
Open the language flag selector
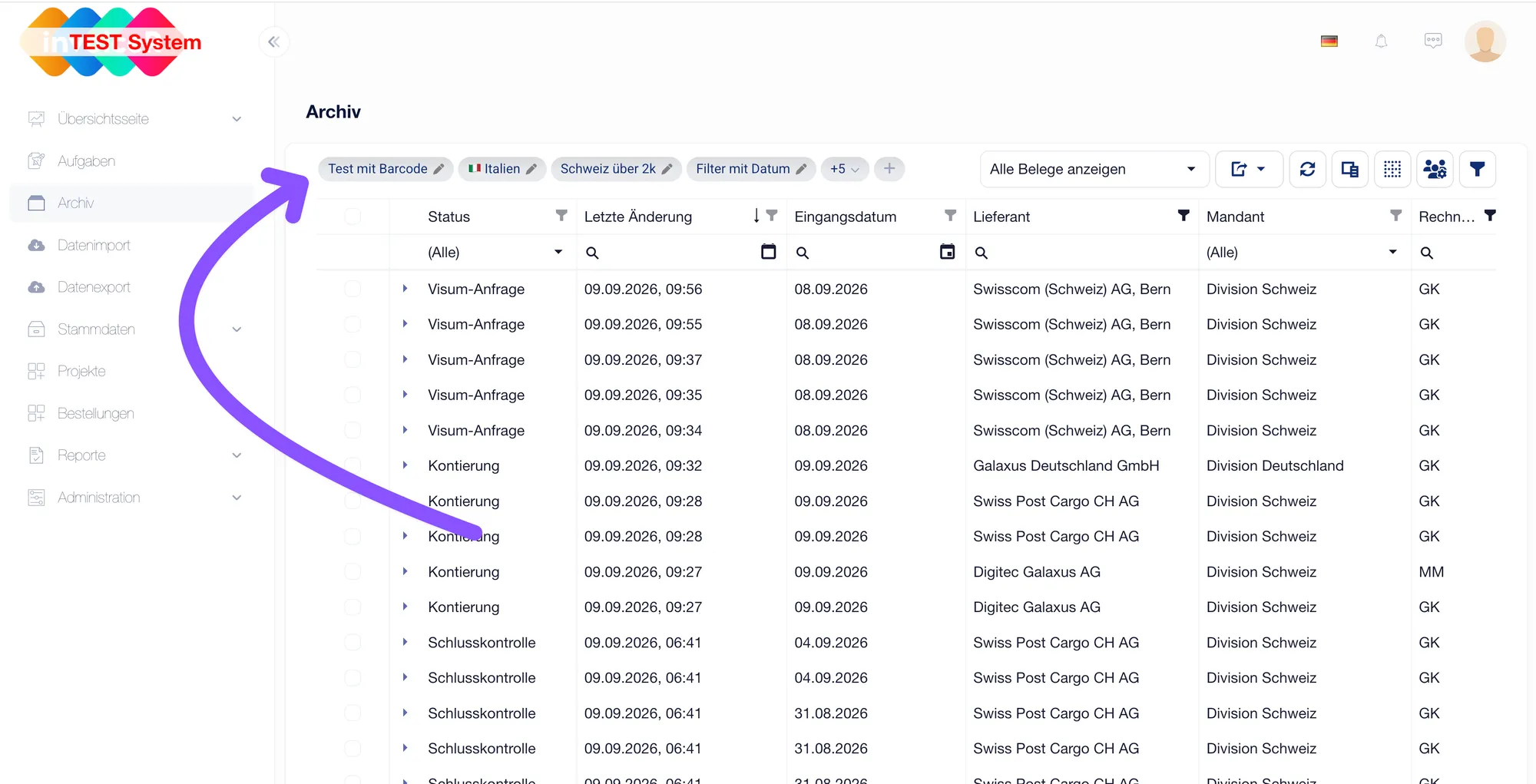pos(1329,41)
